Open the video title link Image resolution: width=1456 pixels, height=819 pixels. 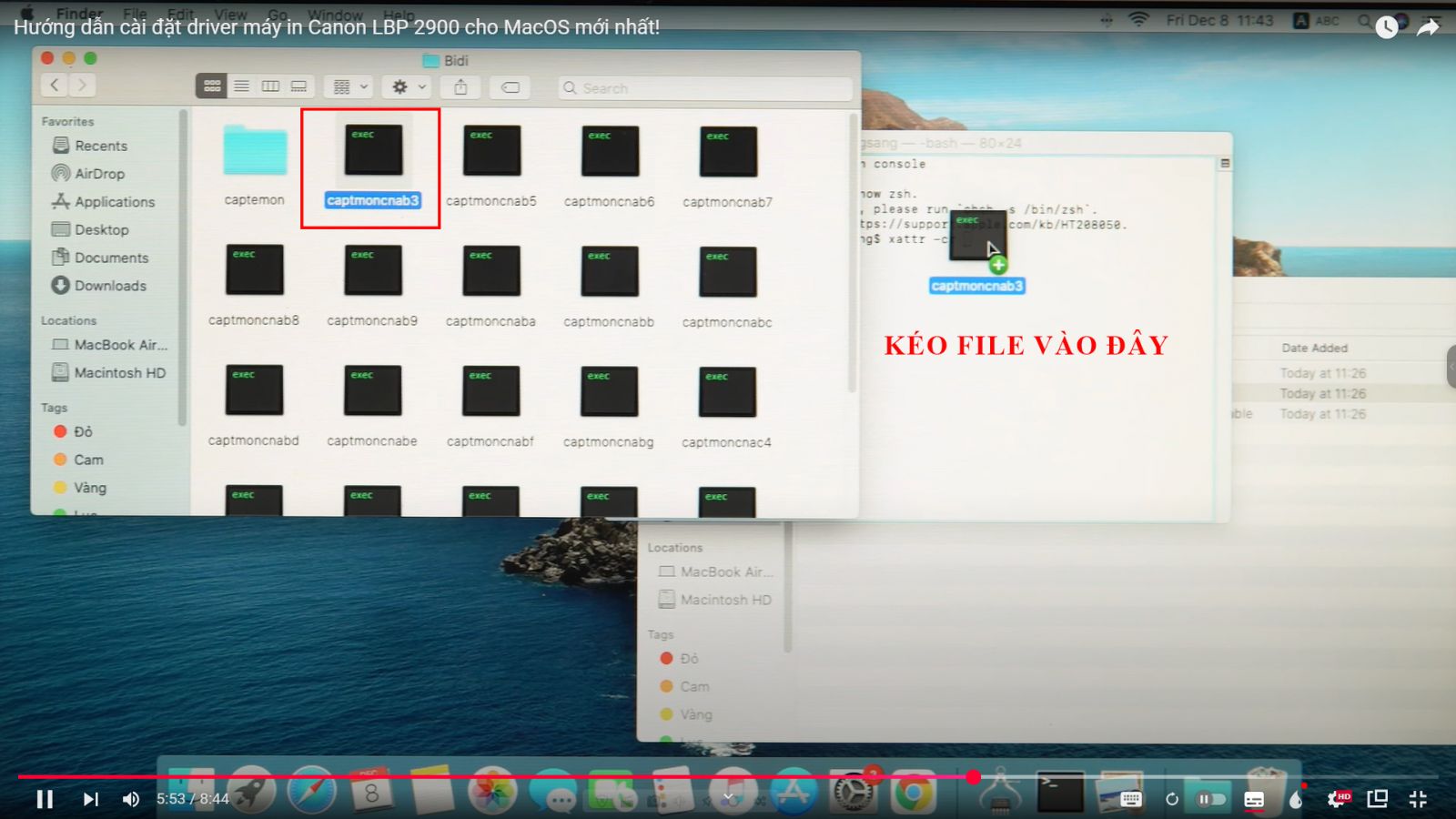tap(337, 27)
